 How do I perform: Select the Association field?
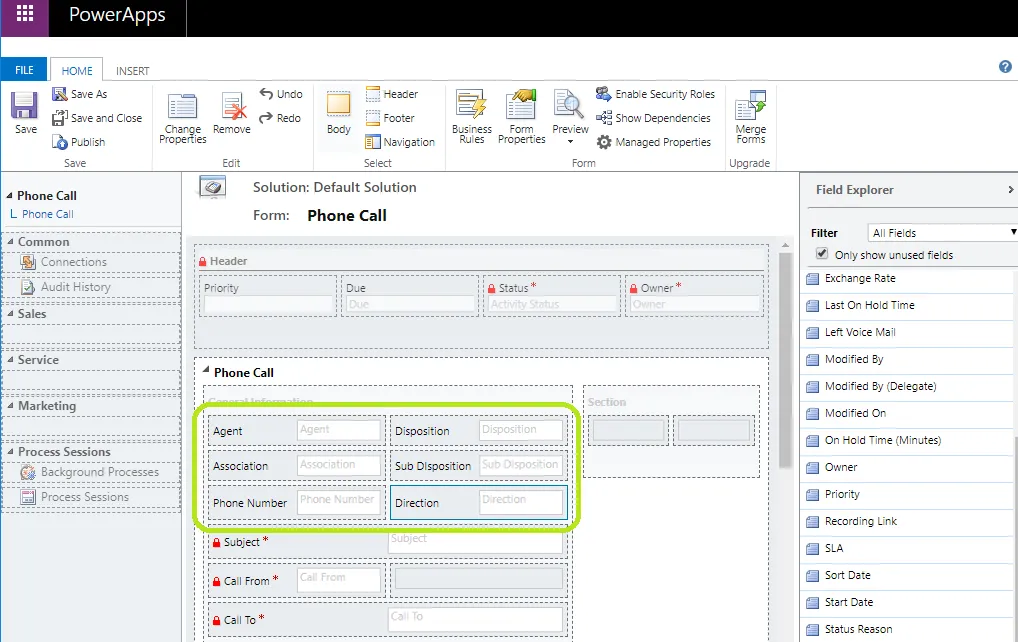click(x=297, y=465)
